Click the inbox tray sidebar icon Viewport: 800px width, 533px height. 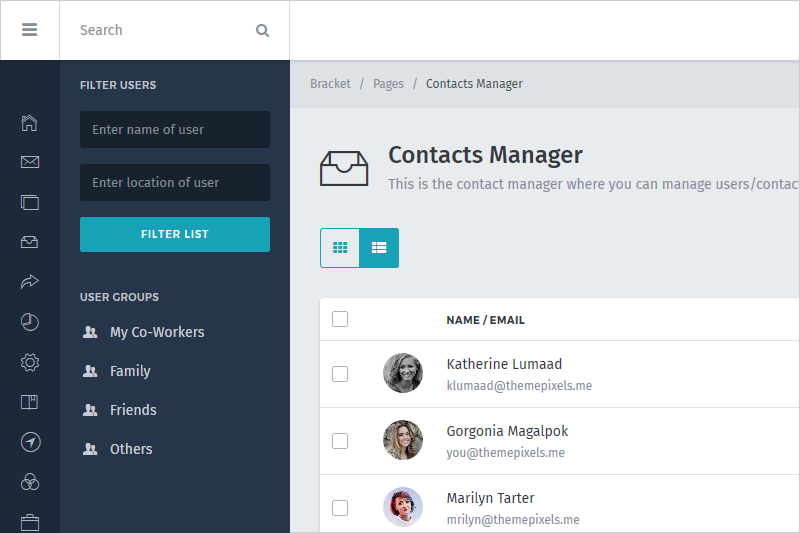click(29, 242)
